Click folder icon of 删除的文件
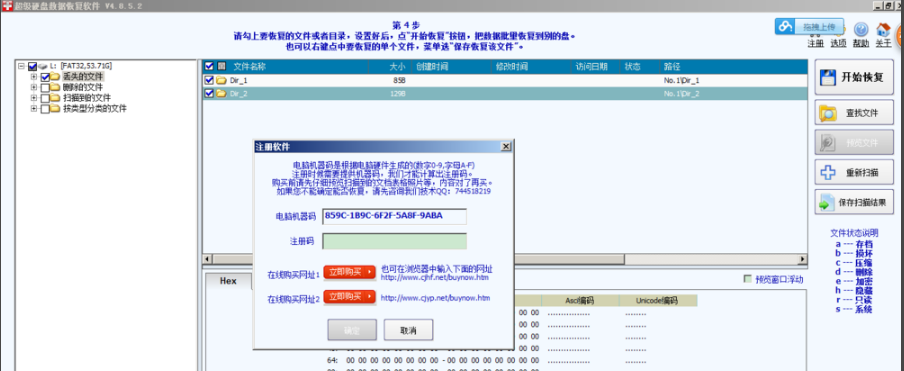The height and width of the screenshot is (371, 904). coord(55,87)
